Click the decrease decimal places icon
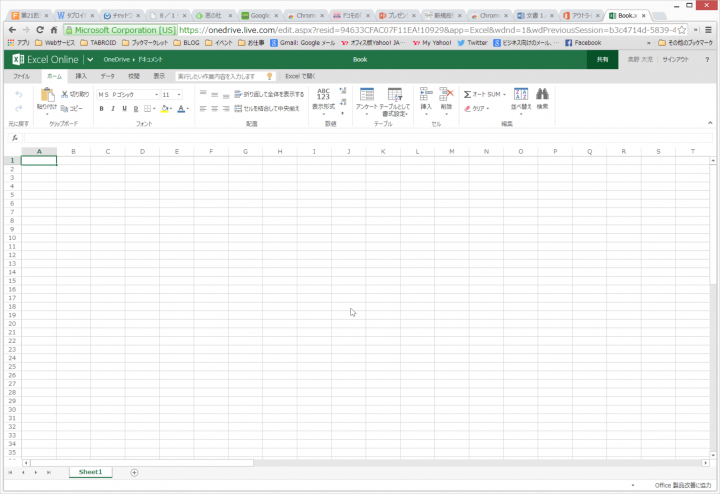This screenshot has height=494, width=720. (x=343, y=101)
